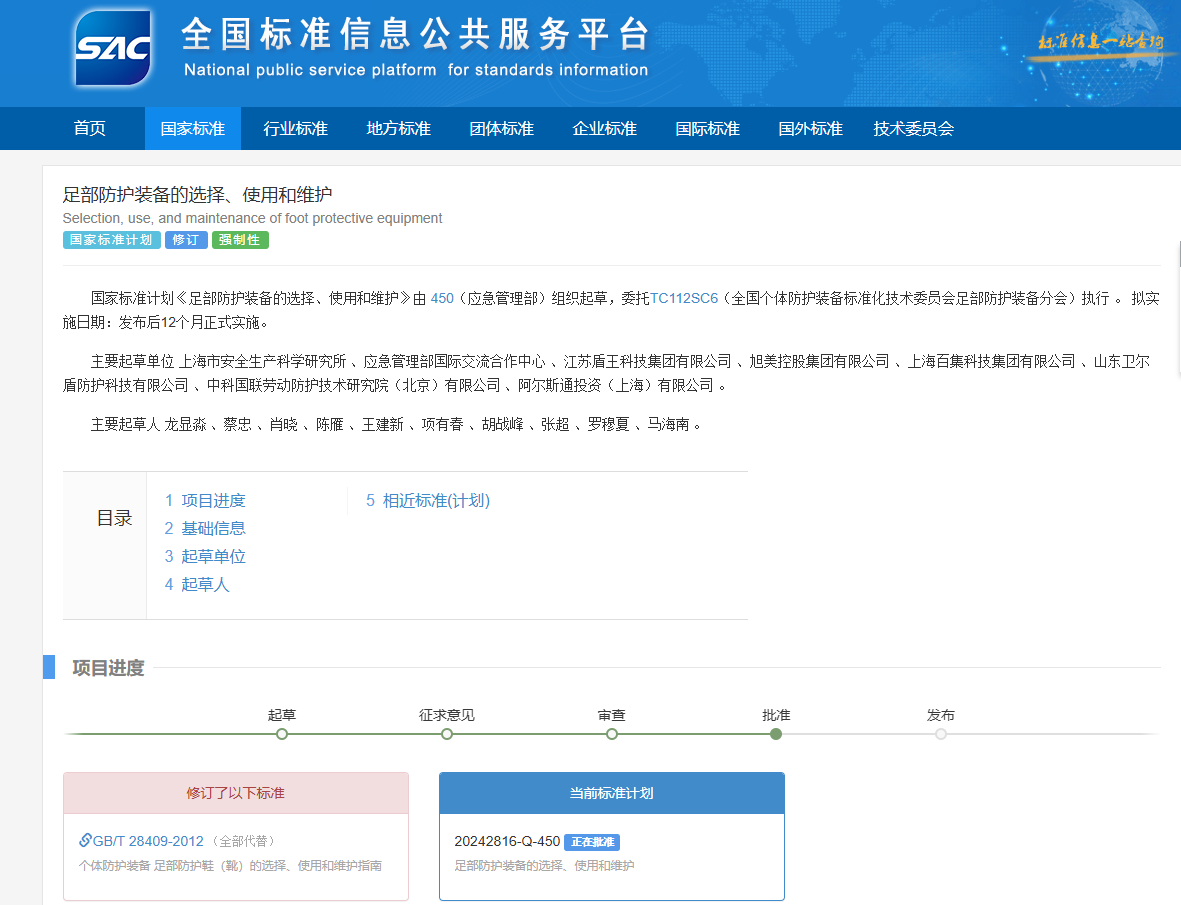Click the 目录 contents label
The height and width of the screenshot is (905, 1181).
(x=114, y=518)
